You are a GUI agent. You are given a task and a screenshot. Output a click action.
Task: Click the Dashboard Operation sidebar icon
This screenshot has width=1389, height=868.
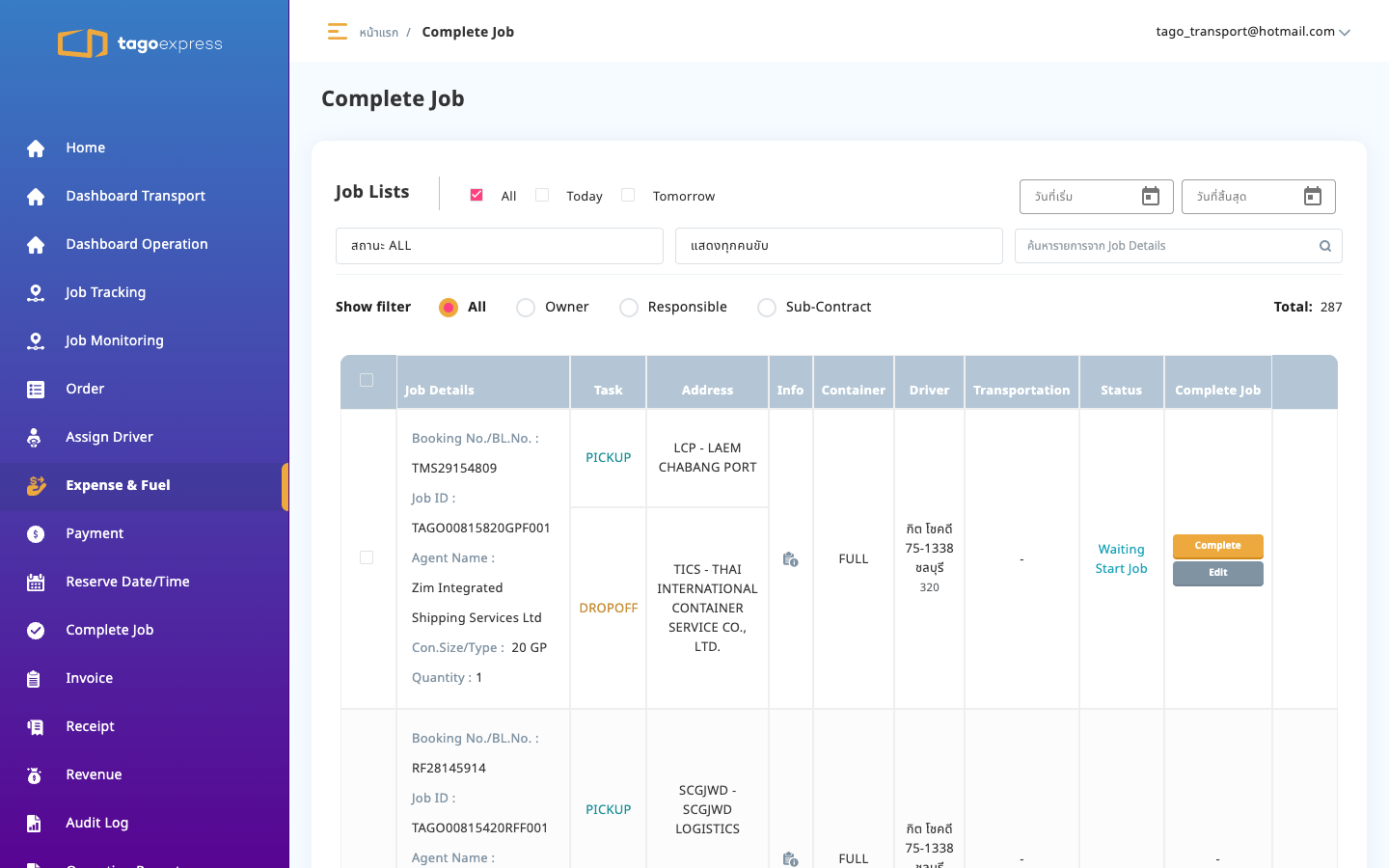tap(36, 244)
